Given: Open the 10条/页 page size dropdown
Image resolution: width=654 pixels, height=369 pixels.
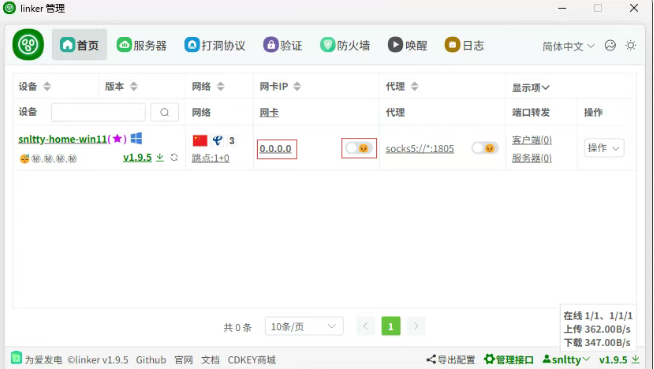Looking at the screenshot, I should click(304, 326).
